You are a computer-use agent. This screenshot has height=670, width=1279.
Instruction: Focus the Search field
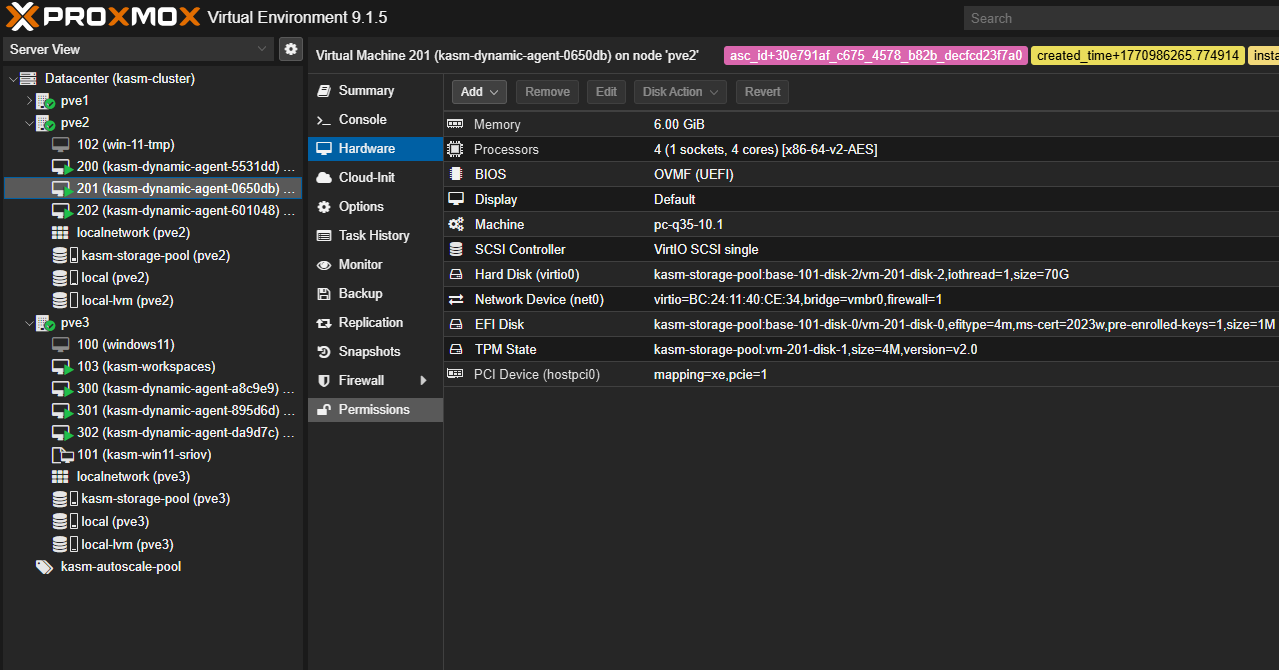(1121, 18)
